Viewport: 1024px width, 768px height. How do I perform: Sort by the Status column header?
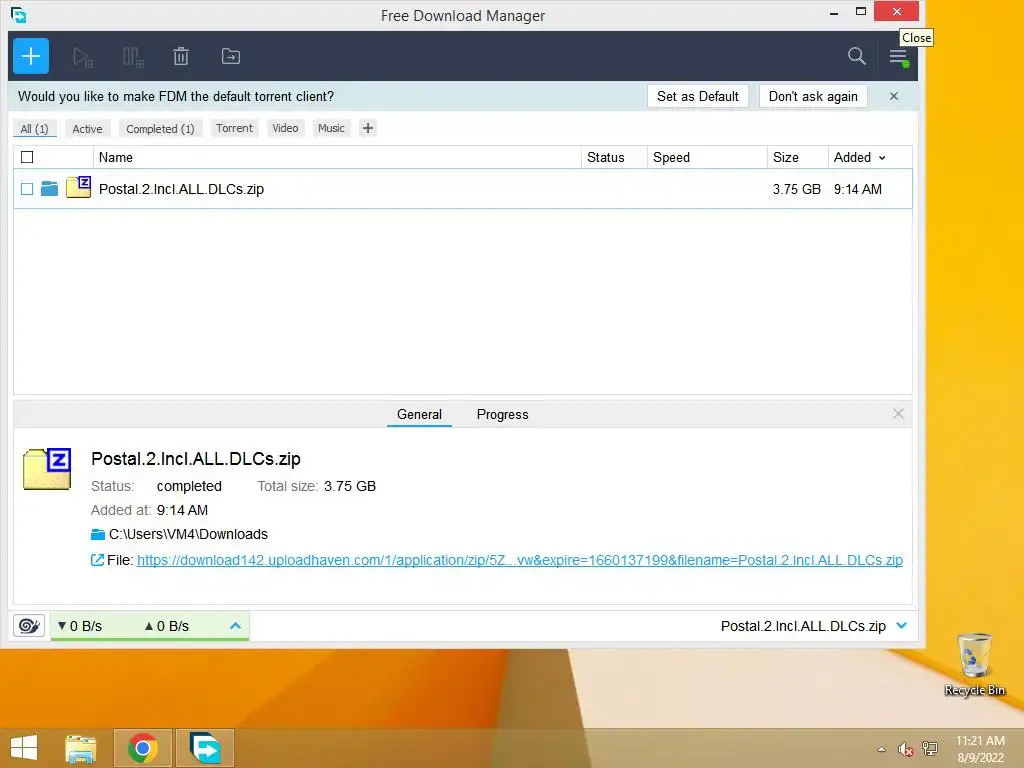click(614, 157)
